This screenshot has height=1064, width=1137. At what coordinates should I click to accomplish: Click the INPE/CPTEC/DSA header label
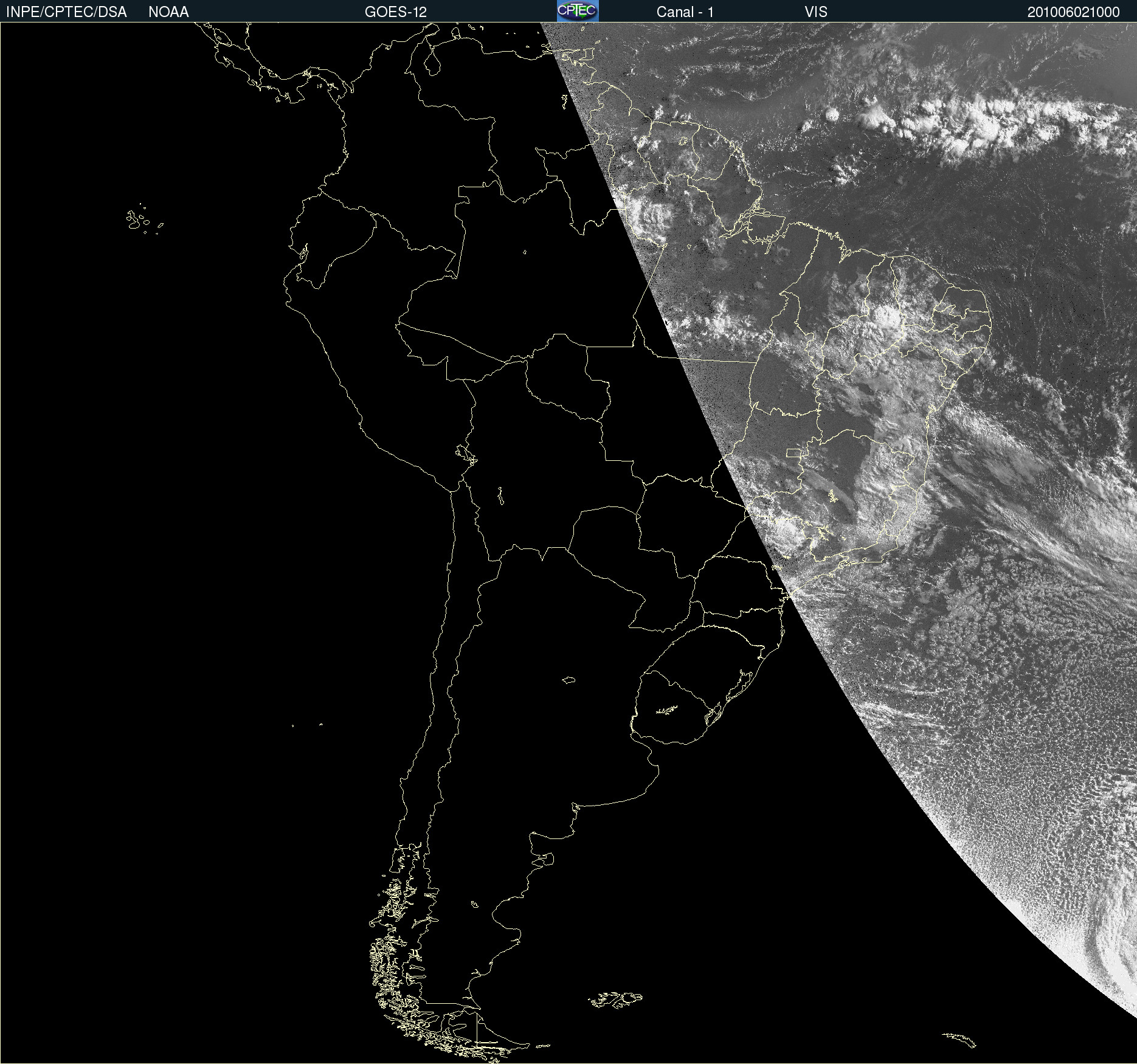pos(66,12)
